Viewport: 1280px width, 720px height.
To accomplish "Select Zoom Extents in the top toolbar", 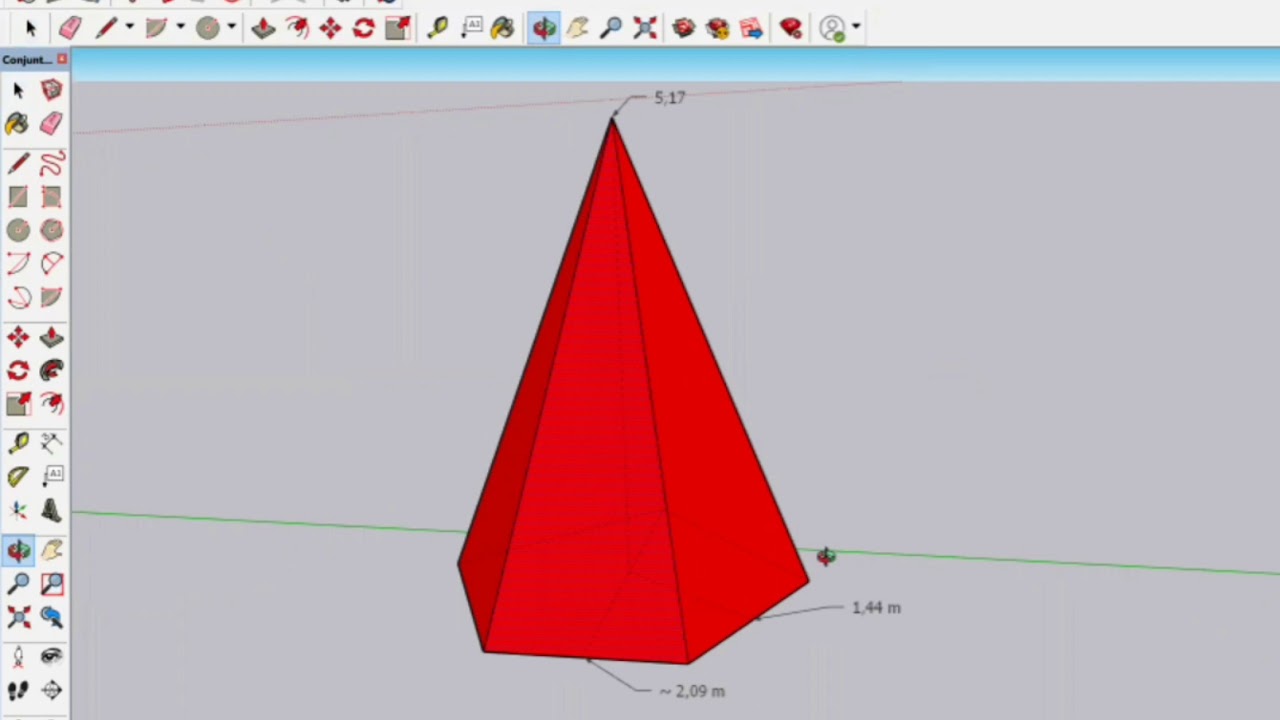I will pyautogui.click(x=645, y=28).
